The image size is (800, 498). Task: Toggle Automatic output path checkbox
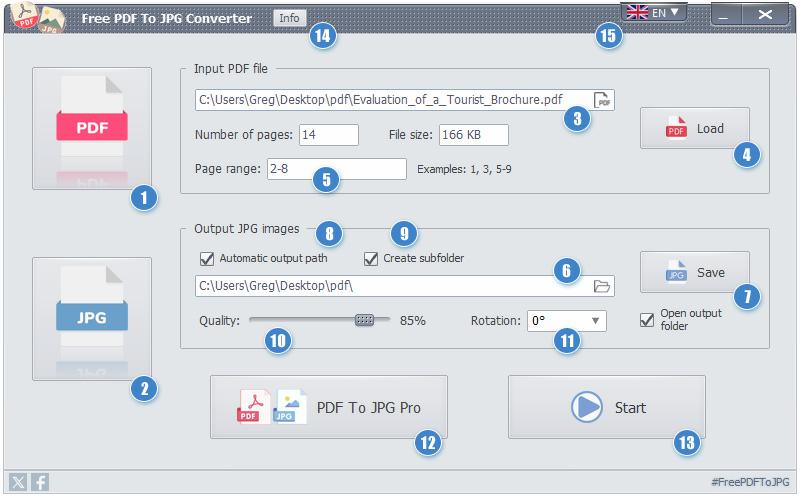click(207, 259)
